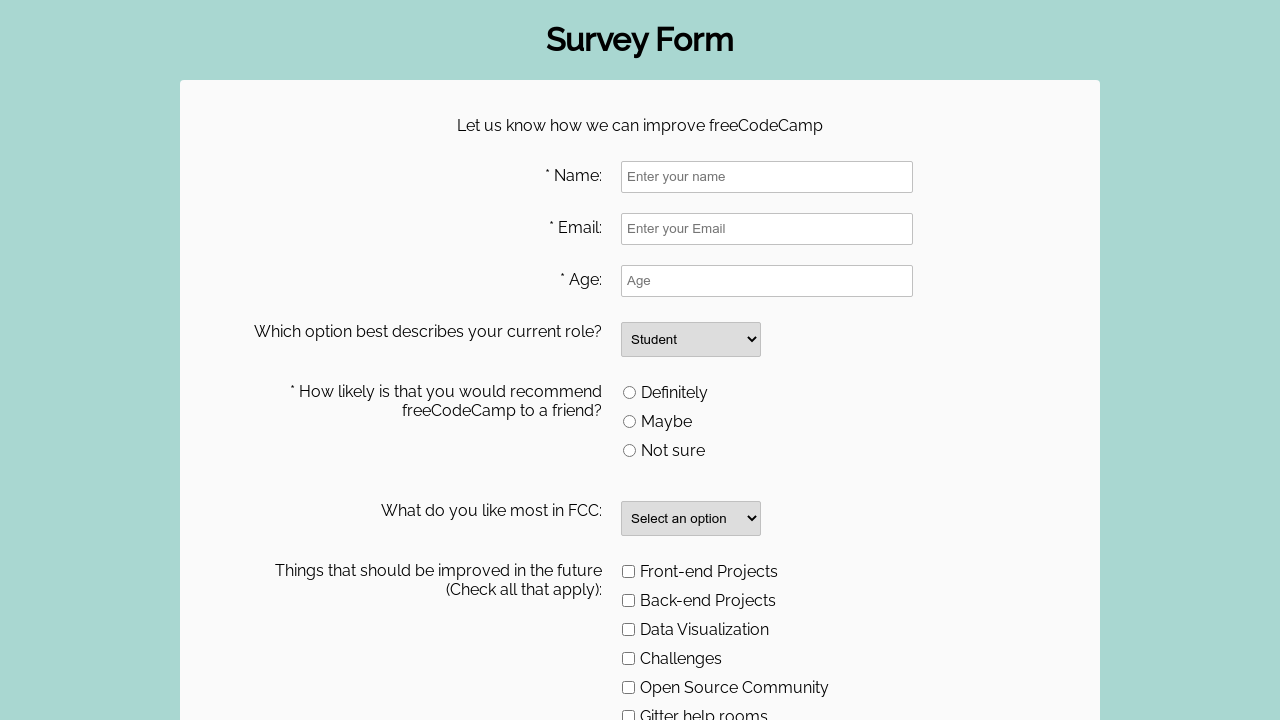Click the Definitely option label

(674, 393)
